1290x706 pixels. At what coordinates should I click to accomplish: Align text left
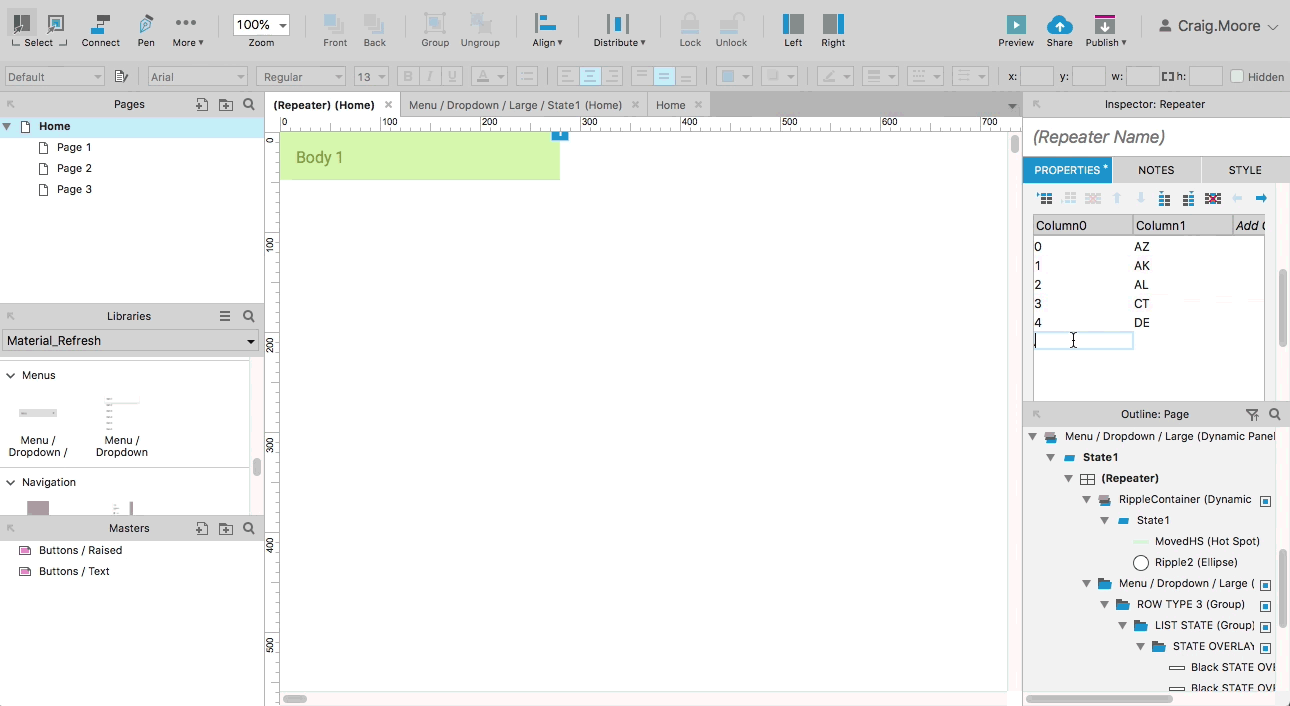pyautogui.click(x=567, y=77)
